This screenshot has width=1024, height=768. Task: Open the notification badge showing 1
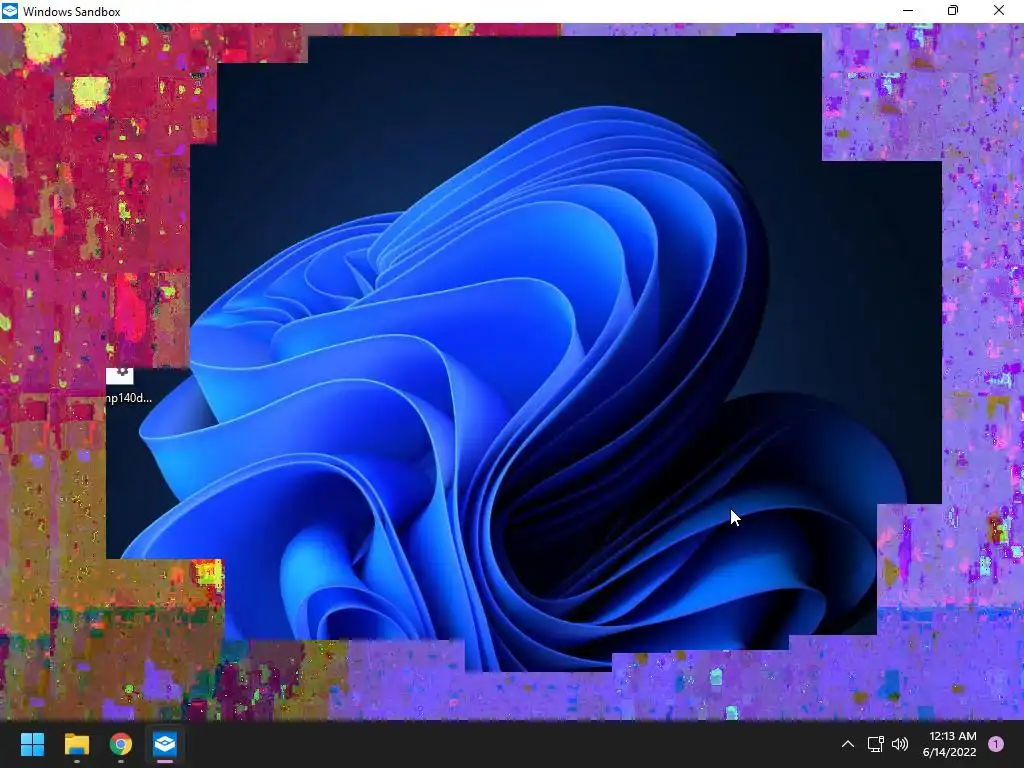[x=996, y=744]
